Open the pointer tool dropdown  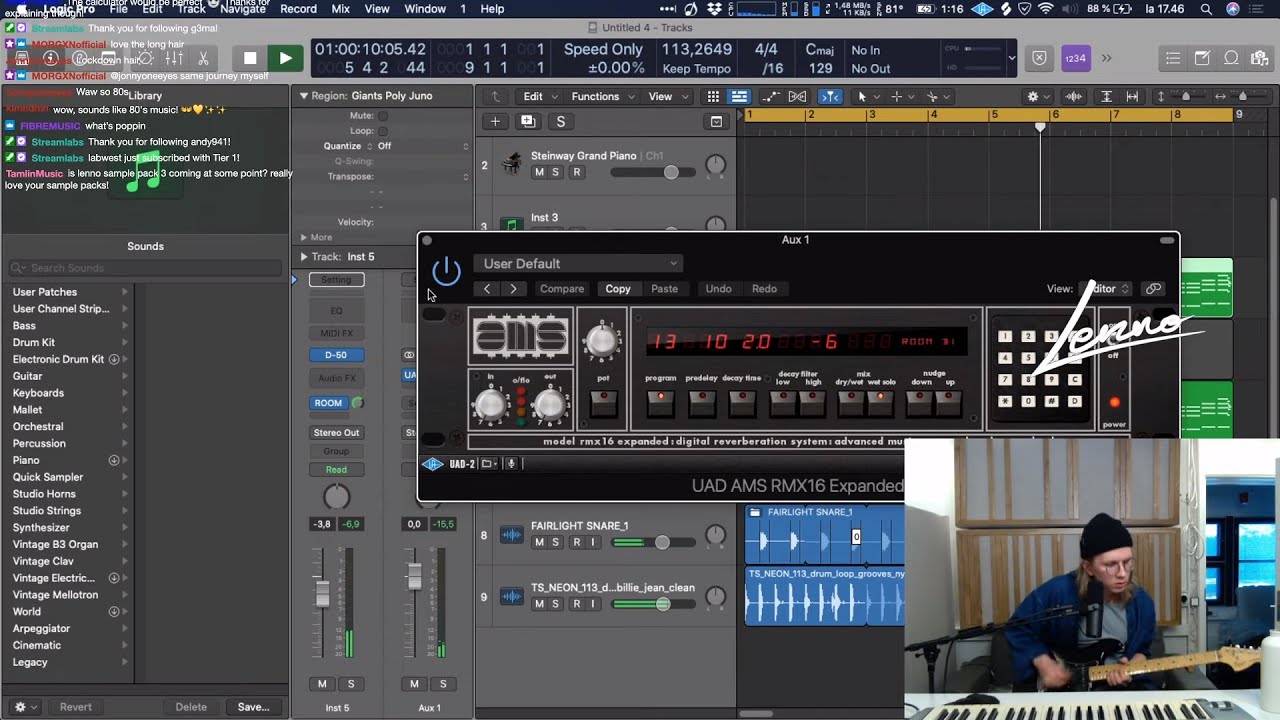click(866, 97)
